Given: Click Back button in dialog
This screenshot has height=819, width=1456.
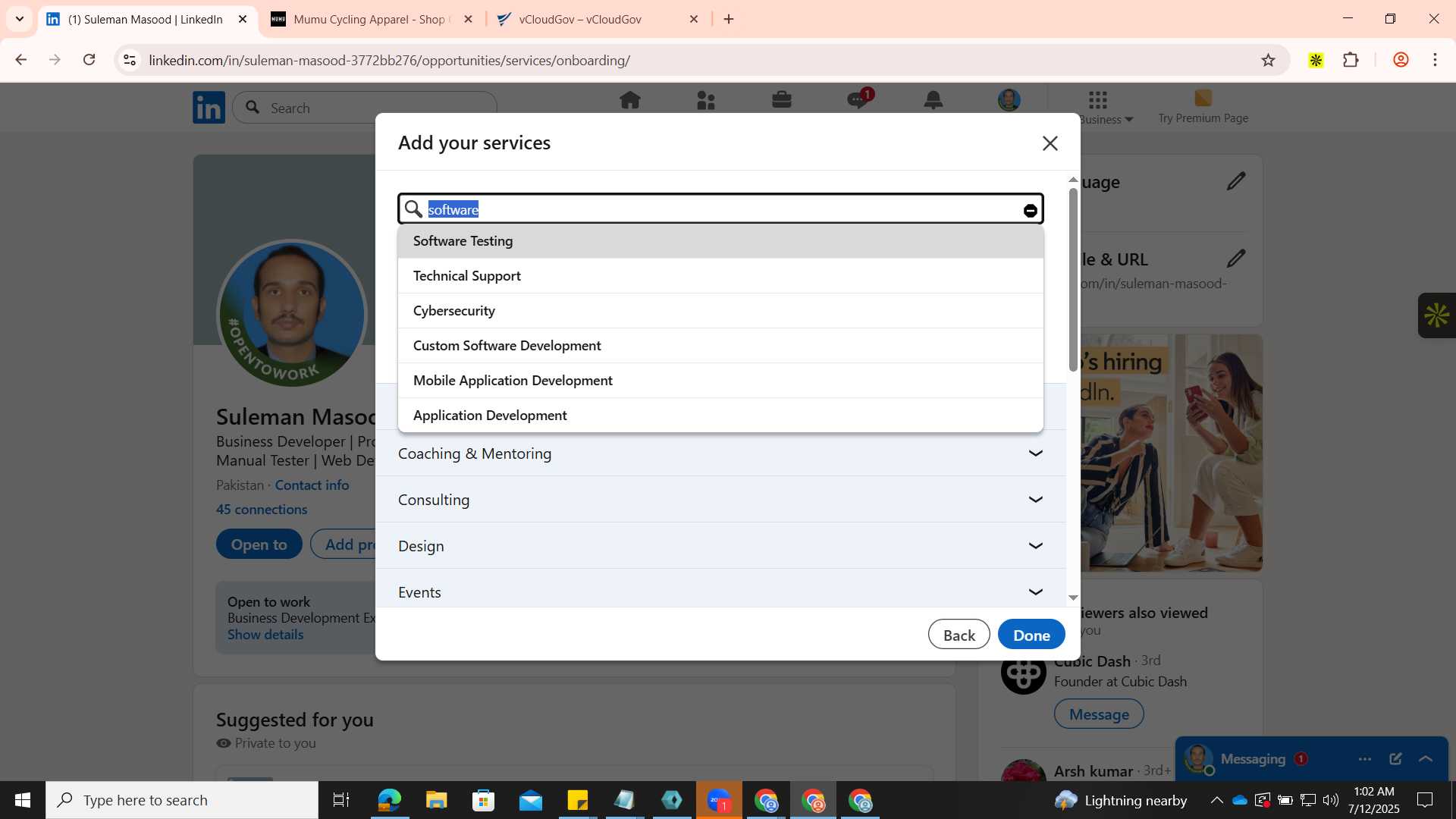Looking at the screenshot, I should click(959, 635).
